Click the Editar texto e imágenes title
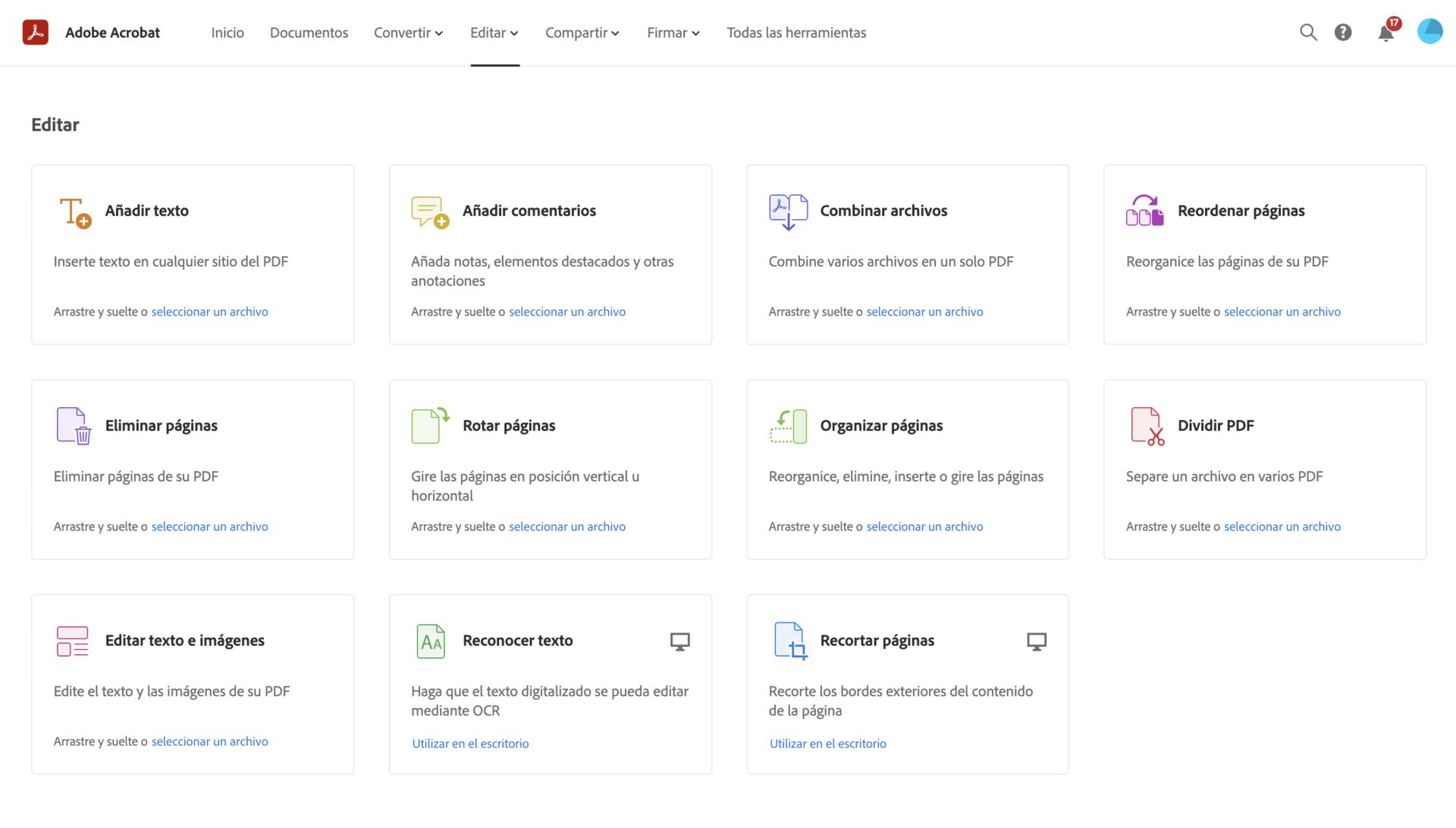 click(185, 641)
